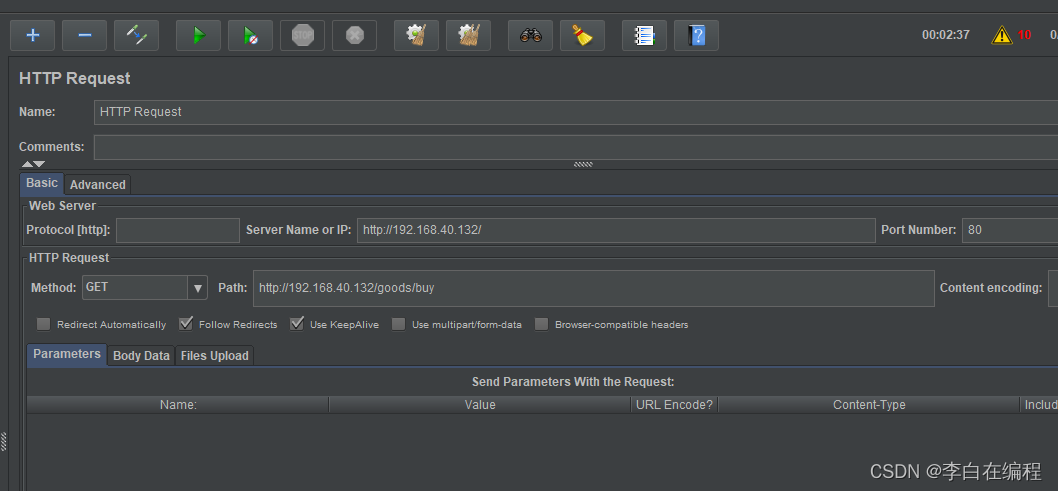Click the Shutdown (X circle) icon
Image resolution: width=1058 pixels, height=491 pixels.
pyautogui.click(x=354, y=35)
